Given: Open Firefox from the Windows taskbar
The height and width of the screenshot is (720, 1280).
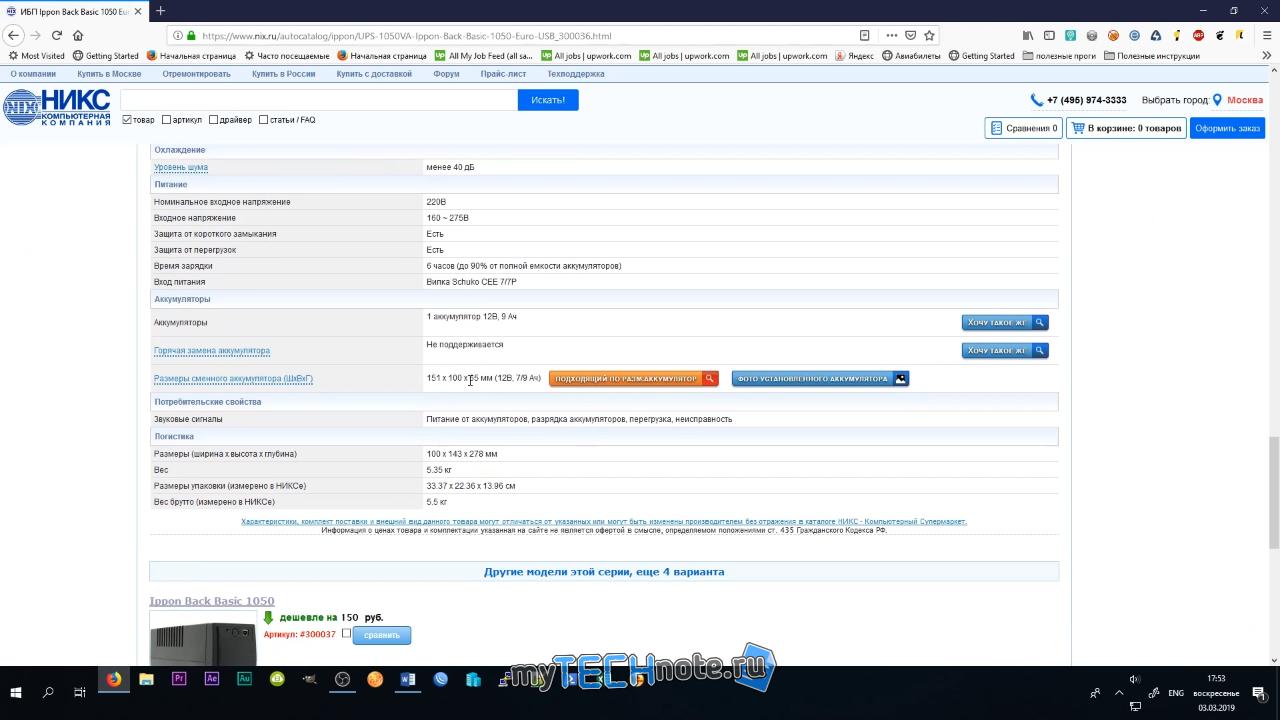Looking at the screenshot, I should coord(114,679).
